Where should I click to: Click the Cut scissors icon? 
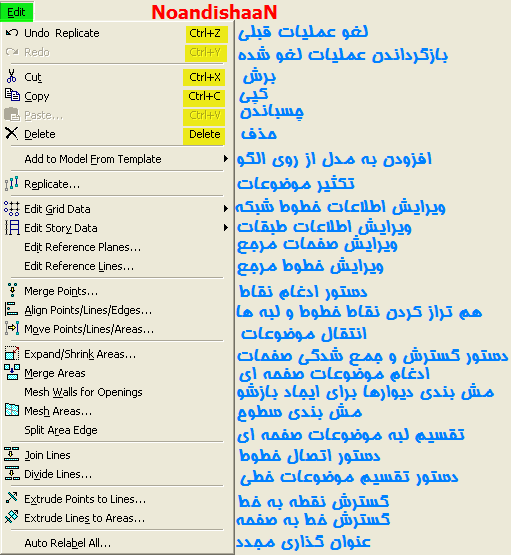(x=12, y=76)
